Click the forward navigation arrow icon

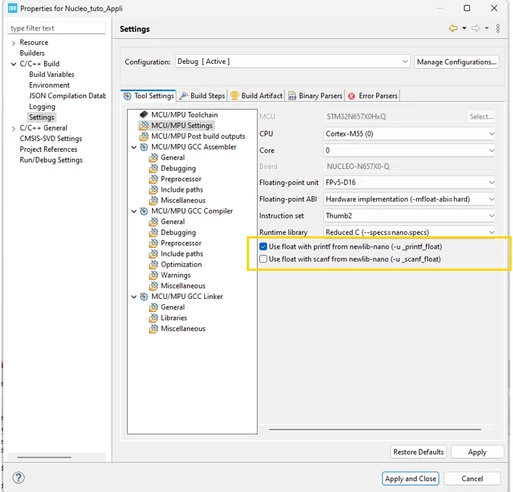click(x=476, y=28)
